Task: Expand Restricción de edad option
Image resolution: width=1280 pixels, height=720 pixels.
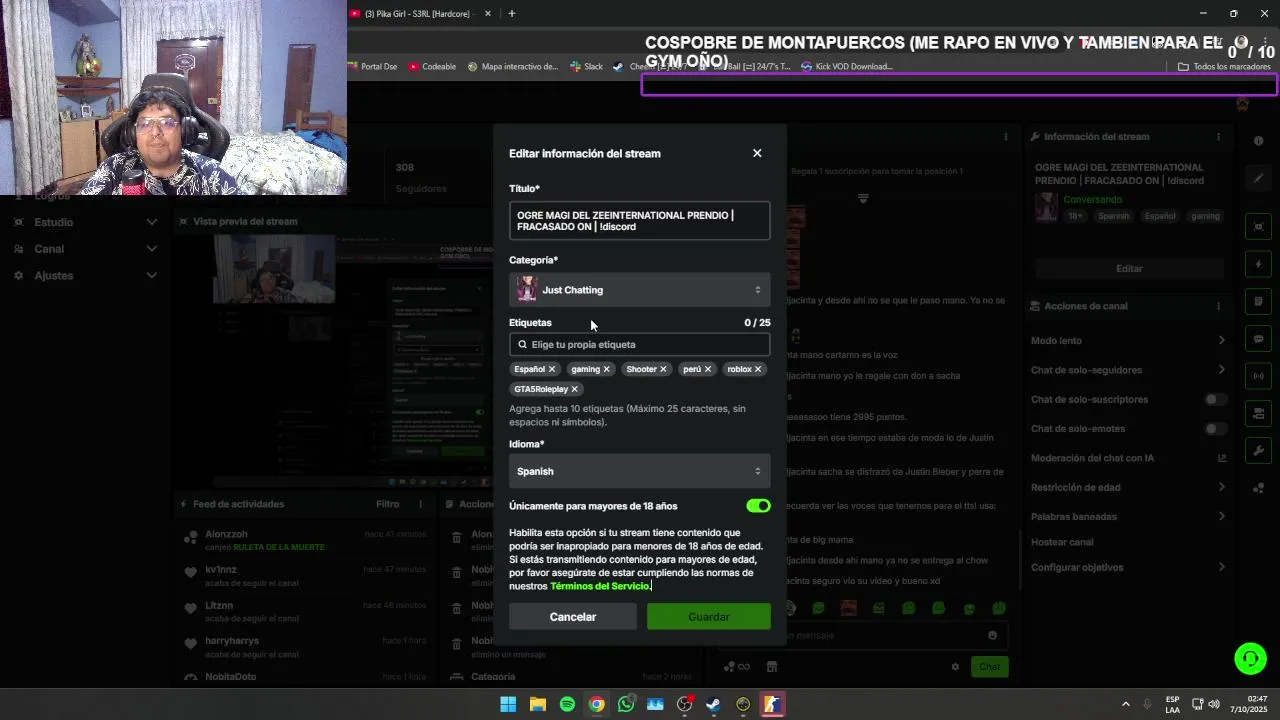Action: [1128, 487]
